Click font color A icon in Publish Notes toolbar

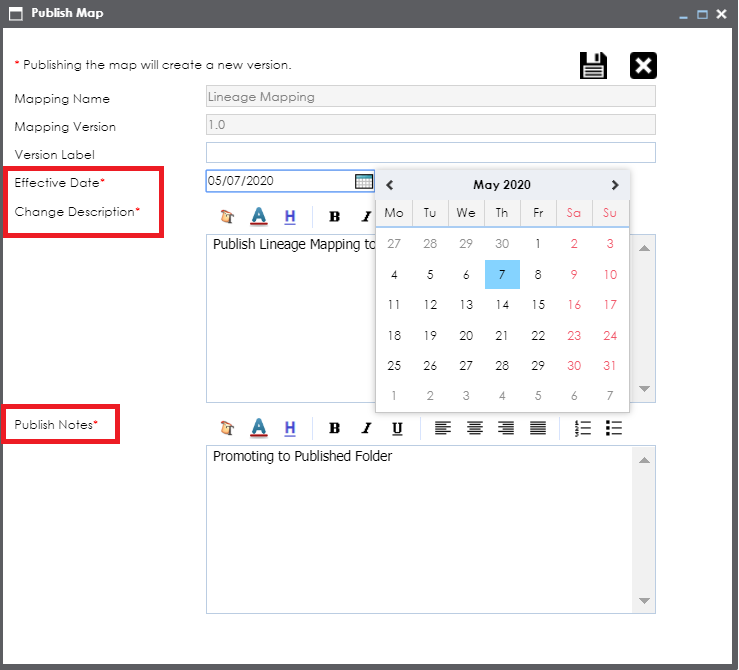click(259, 428)
